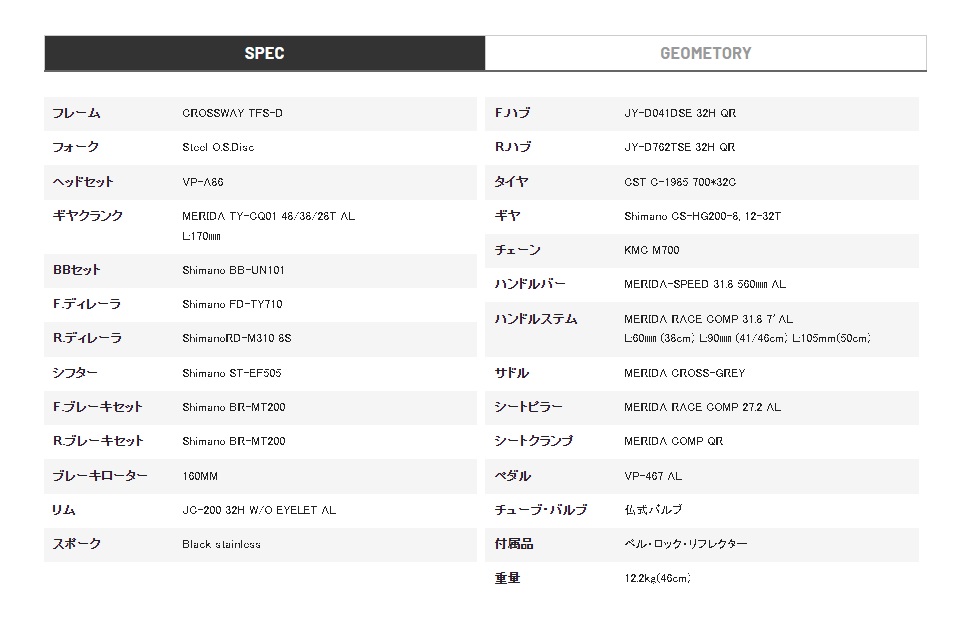Click stem lengths line L:60mm (38cm)
961x635 pixels.
tap(659, 338)
